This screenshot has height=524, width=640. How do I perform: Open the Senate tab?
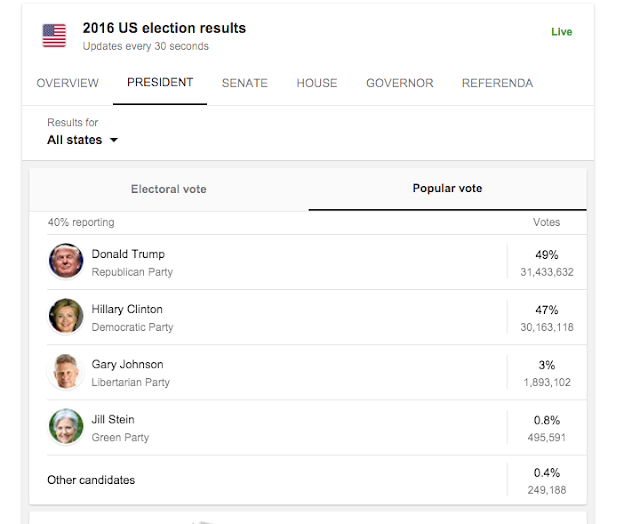click(x=245, y=83)
